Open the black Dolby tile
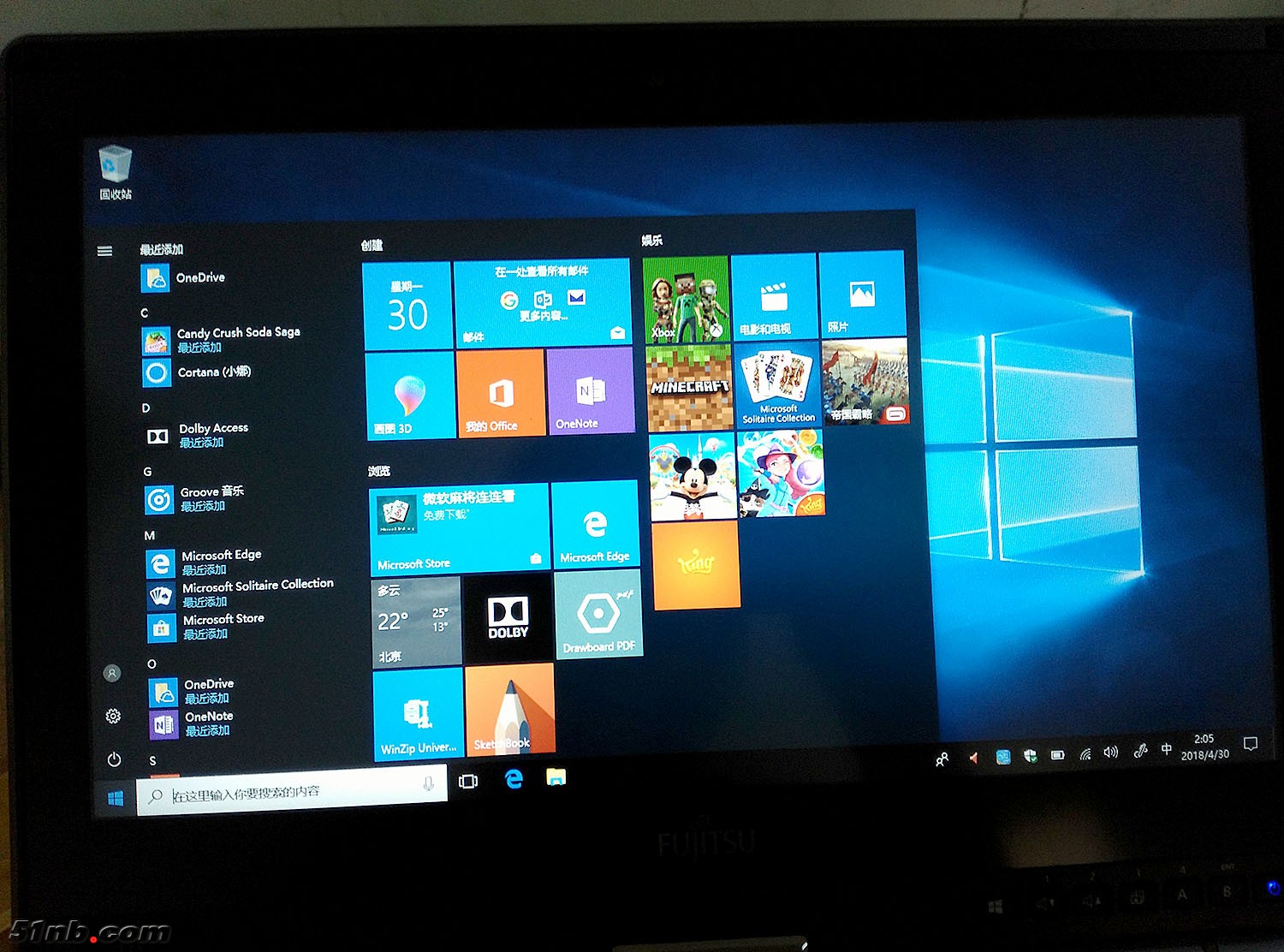The width and height of the screenshot is (1284, 952). click(x=508, y=618)
